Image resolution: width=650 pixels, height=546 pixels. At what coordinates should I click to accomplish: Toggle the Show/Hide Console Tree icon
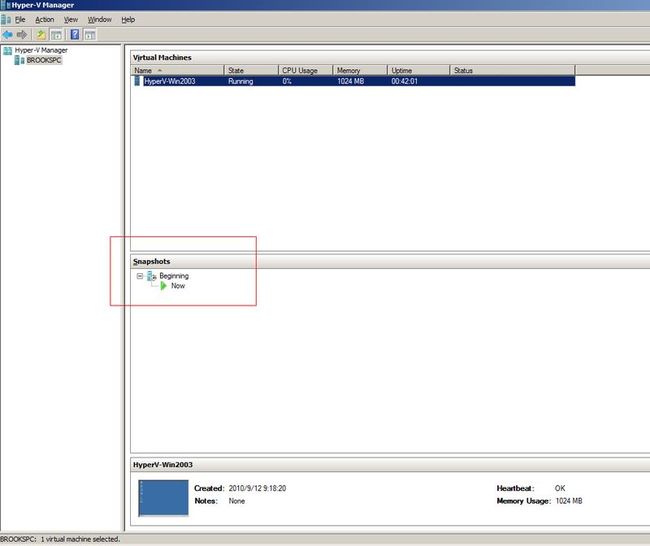56,35
